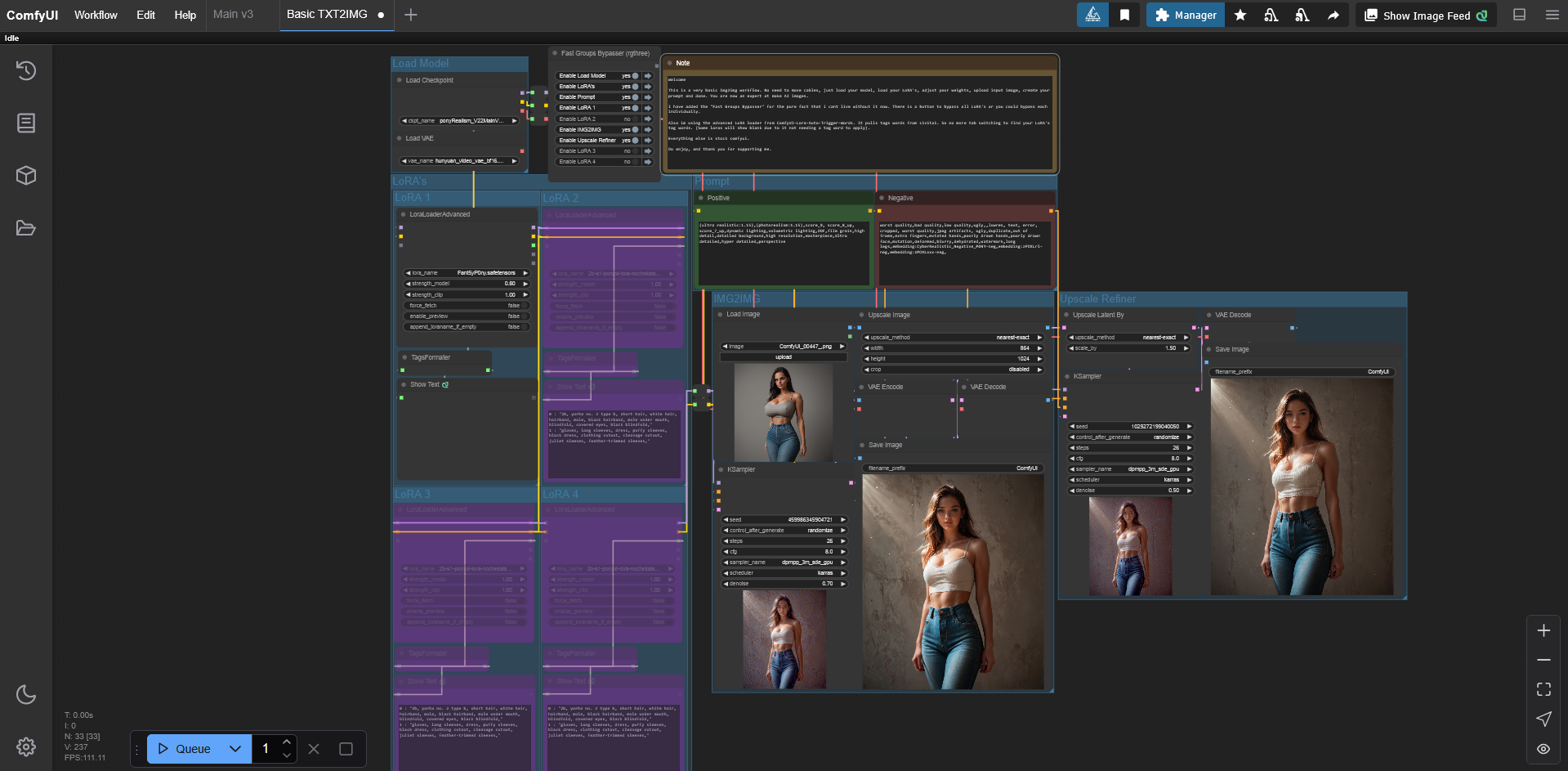Open the ckpt_name model selector

460,121
